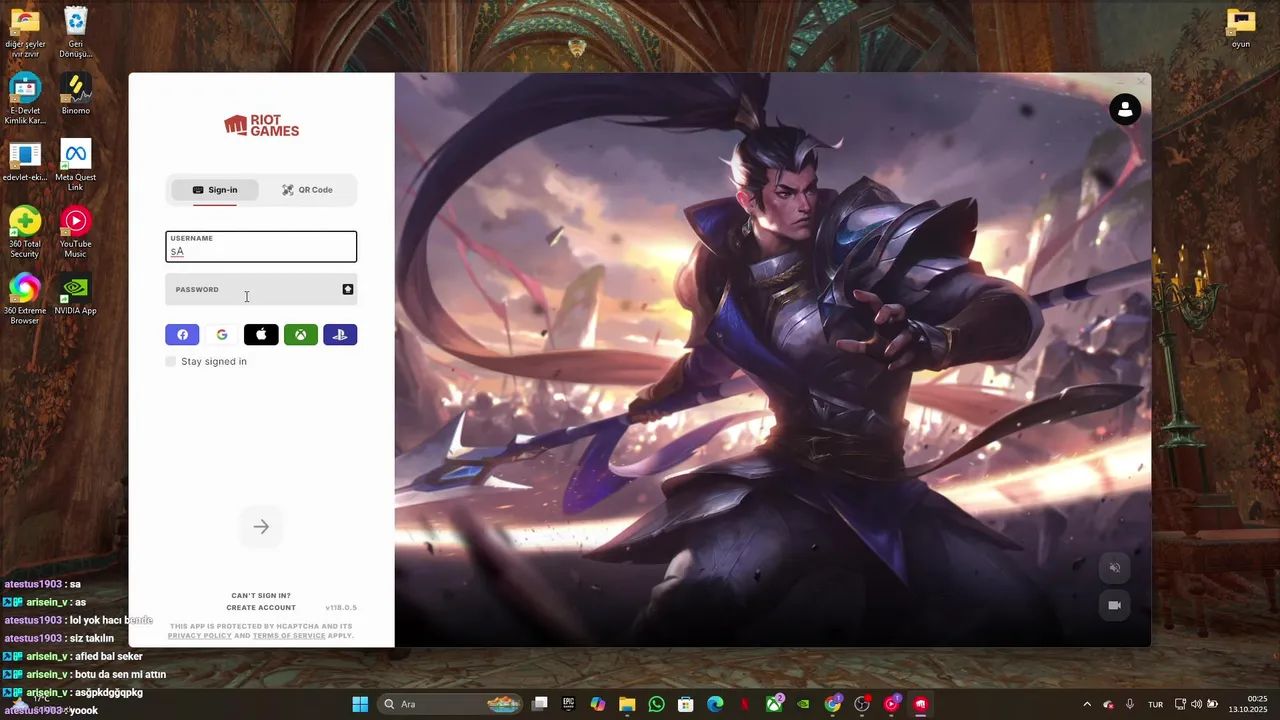Sign in with the Apple icon
Screen dimensions: 1280x720
click(261, 335)
